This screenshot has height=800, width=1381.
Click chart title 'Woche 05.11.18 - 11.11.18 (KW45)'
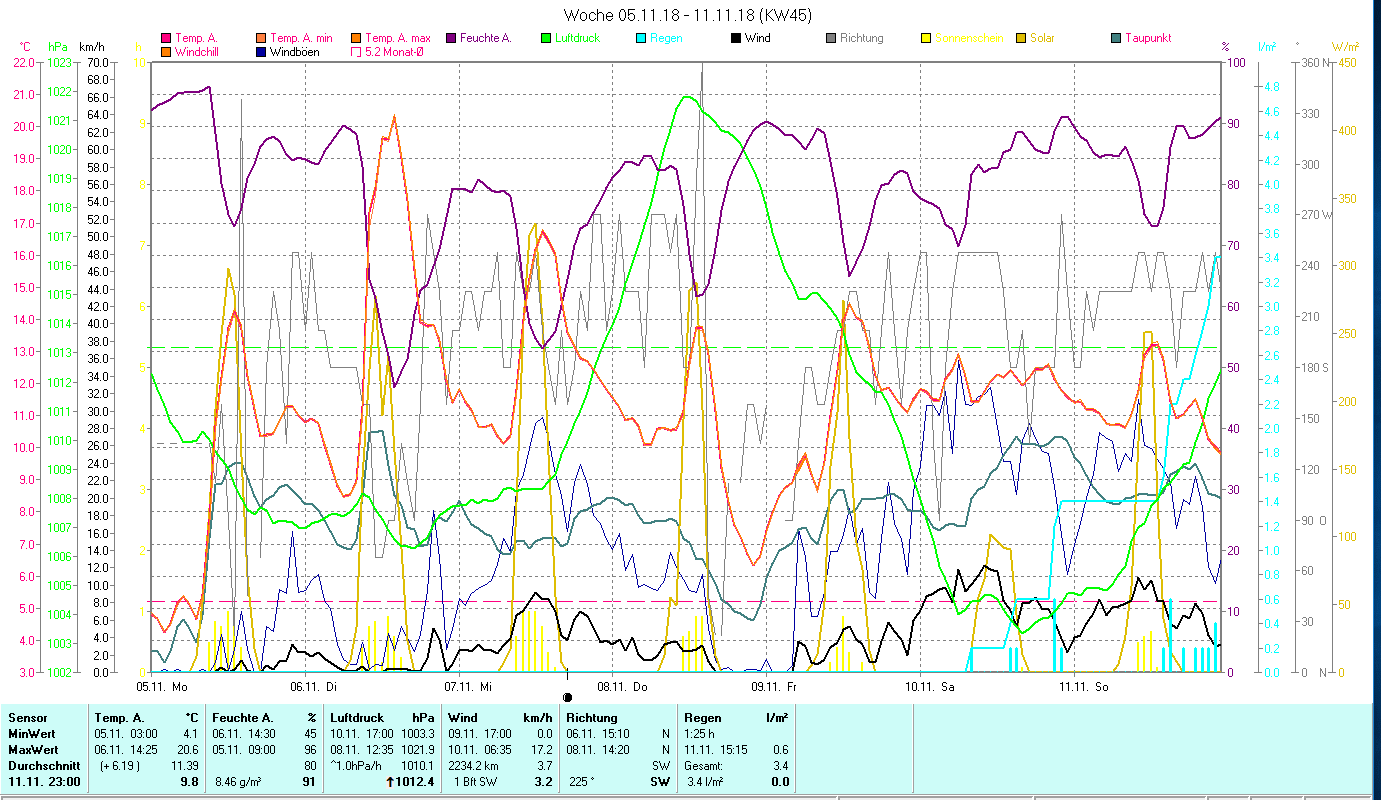(688, 15)
